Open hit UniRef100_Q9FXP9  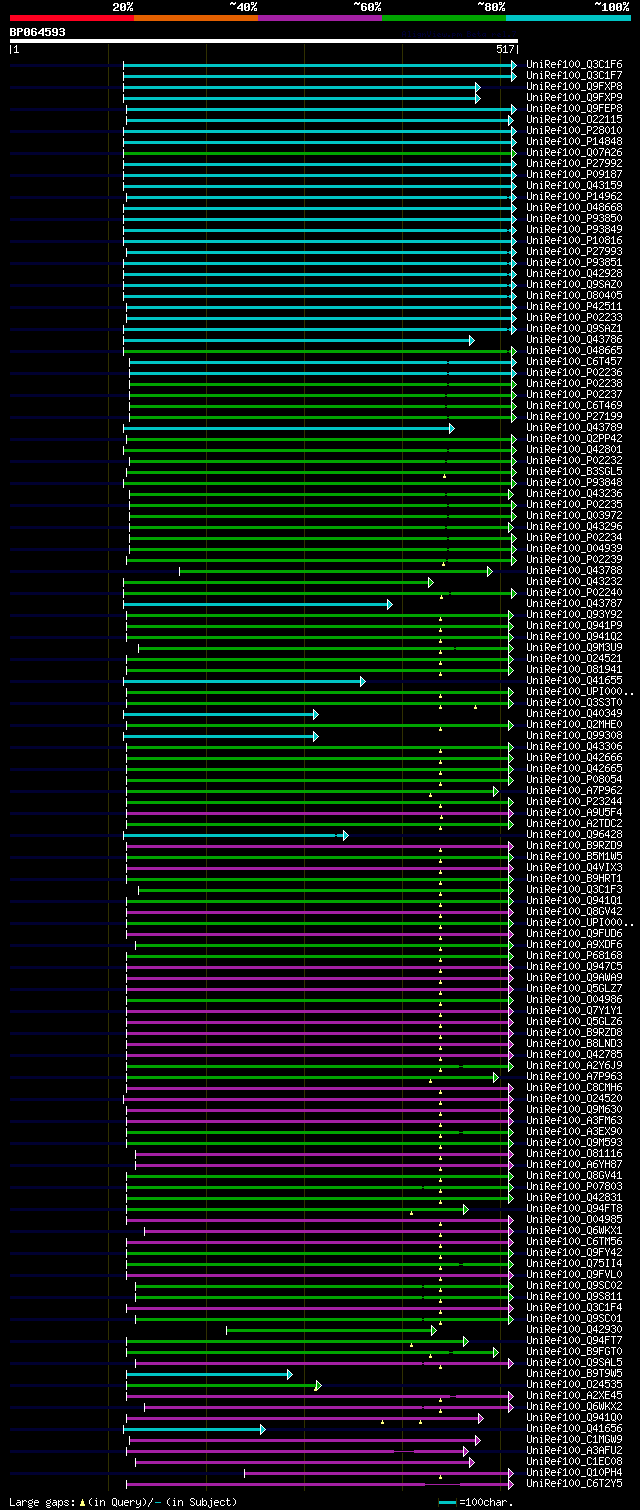pos(574,98)
